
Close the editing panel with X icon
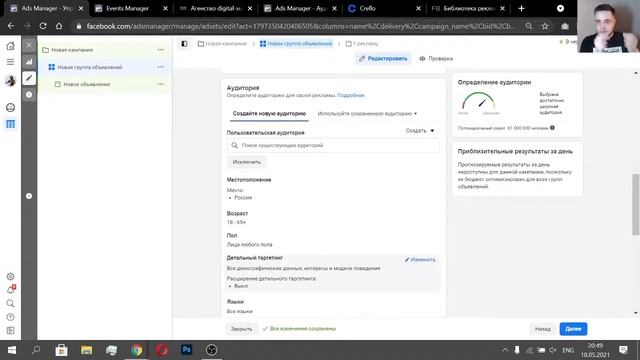coord(29,45)
